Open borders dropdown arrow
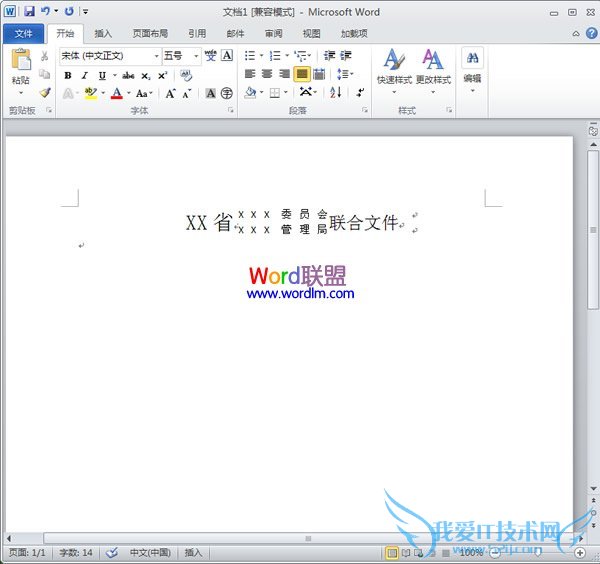Image resolution: width=600 pixels, height=564 pixels. (285, 93)
